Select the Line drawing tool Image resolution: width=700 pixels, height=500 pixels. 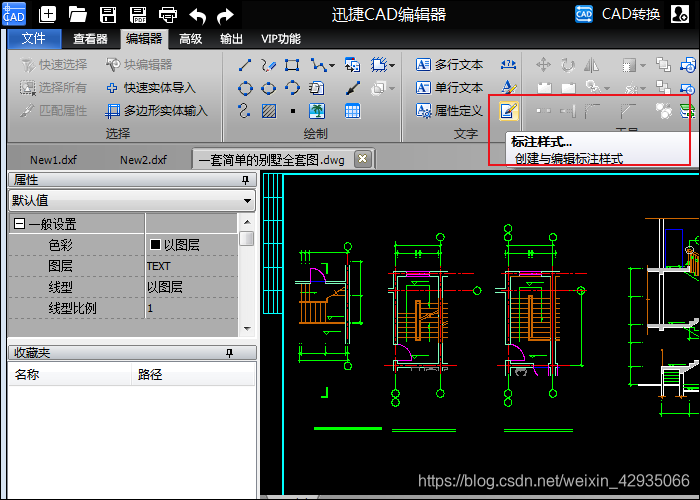(245, 65)
